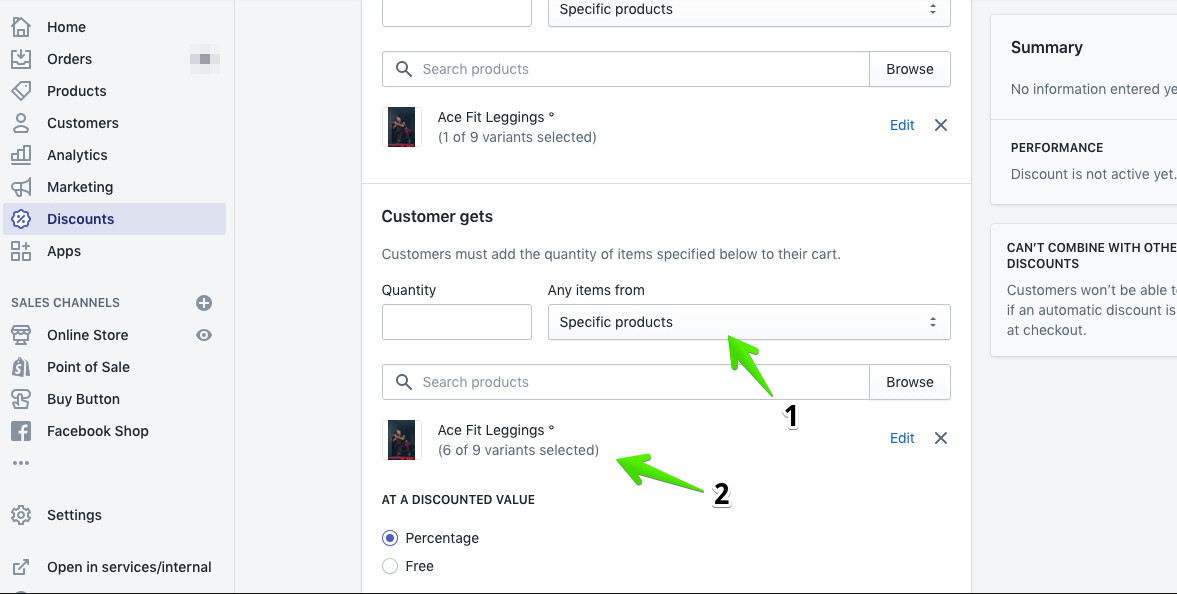Click the Customers person icon

coord(21,123)
